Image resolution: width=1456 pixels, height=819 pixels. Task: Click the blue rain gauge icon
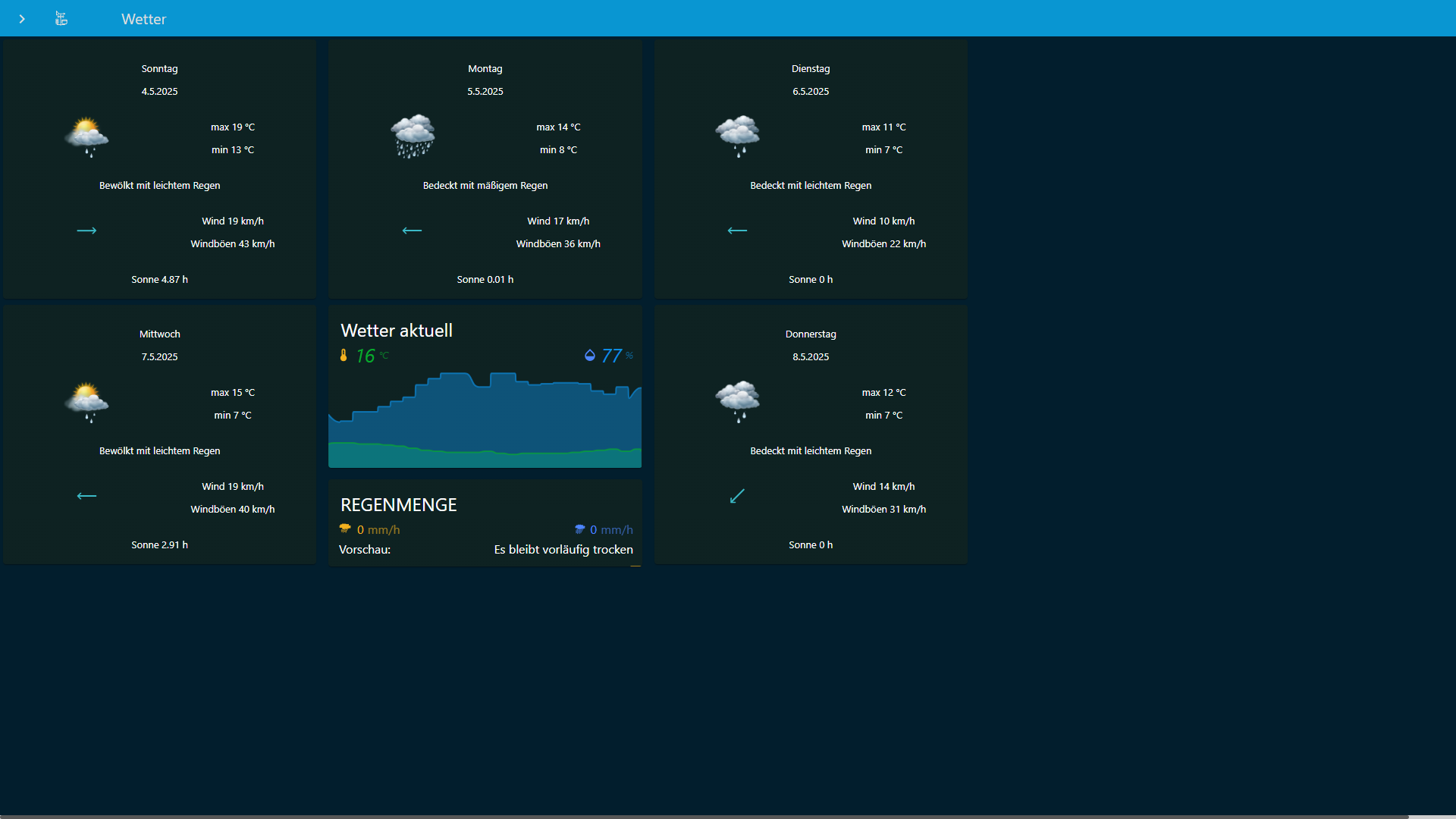[x=579, y=529]
